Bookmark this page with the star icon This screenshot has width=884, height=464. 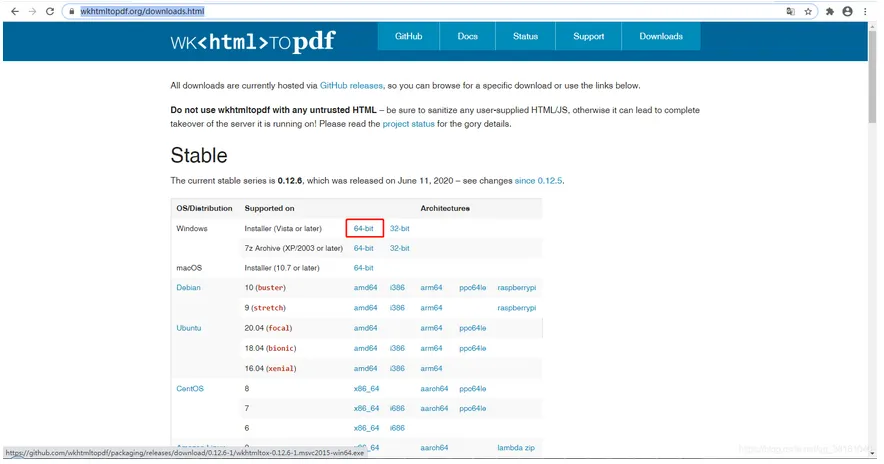coord(808,11)
